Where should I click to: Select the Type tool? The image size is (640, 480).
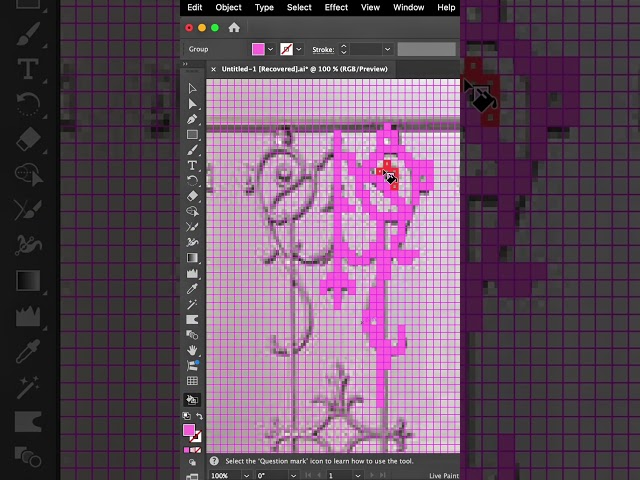tap(192, 165)
